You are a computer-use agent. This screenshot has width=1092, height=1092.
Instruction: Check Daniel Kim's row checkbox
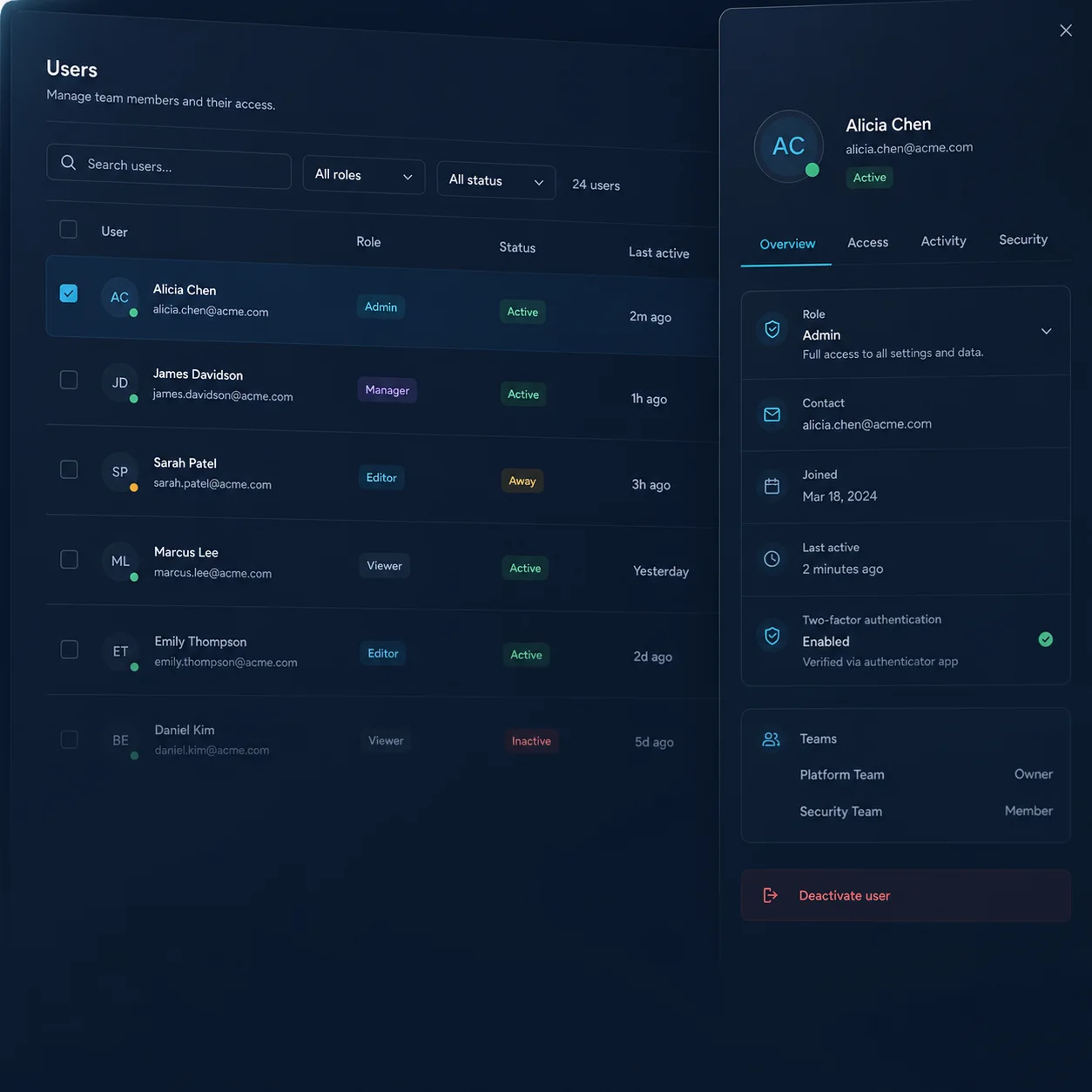[x=69, y=739]
